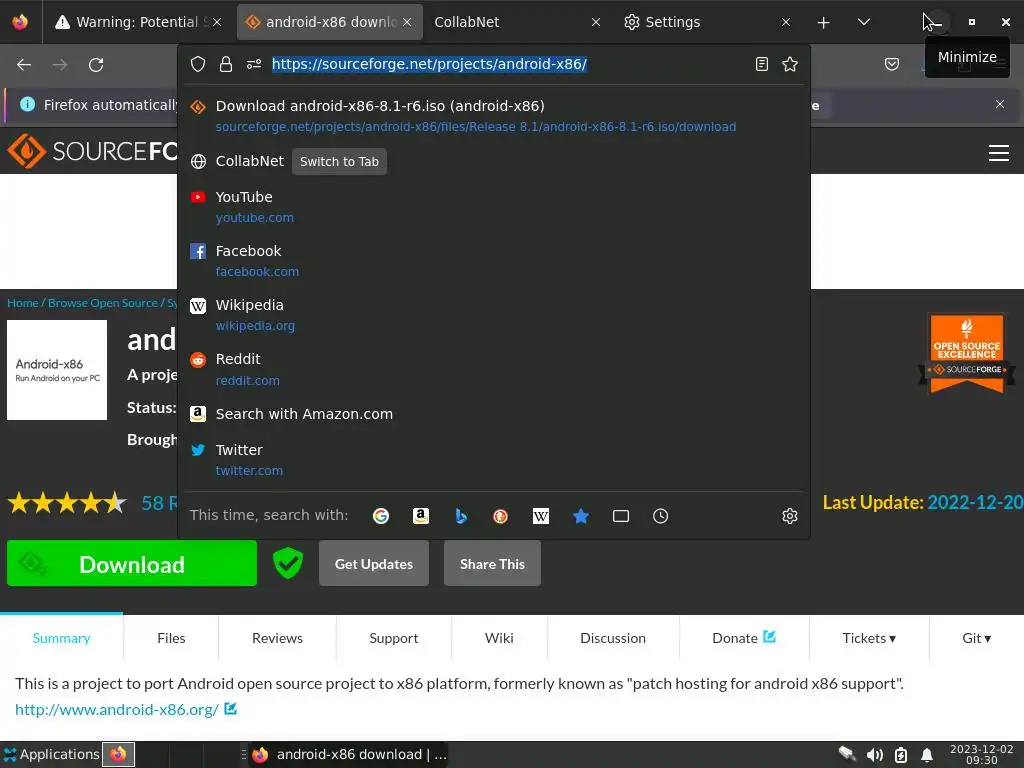Click the power manager battery tray icon
Screen dimensions: 1024x768
click(x=901, y=755)
